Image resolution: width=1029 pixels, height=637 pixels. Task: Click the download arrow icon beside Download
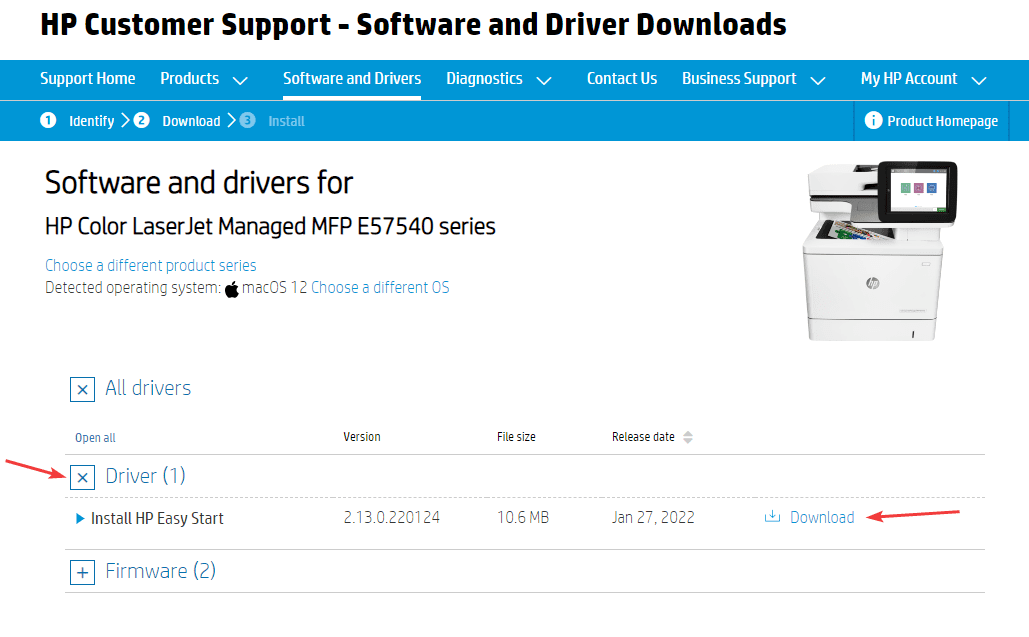pyautogui.click(x=771, y=517)
